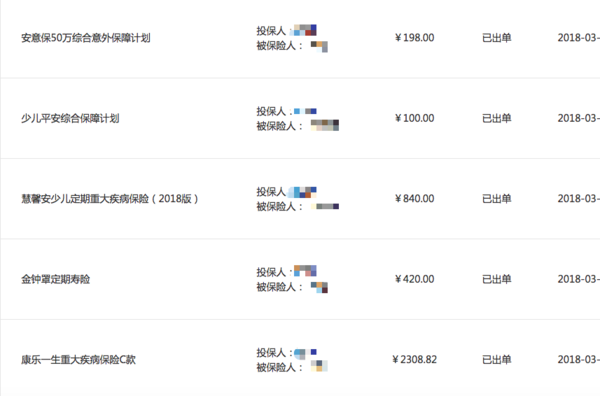Click the ¥198.00 premium amount
600x396 pixels.
415,37
